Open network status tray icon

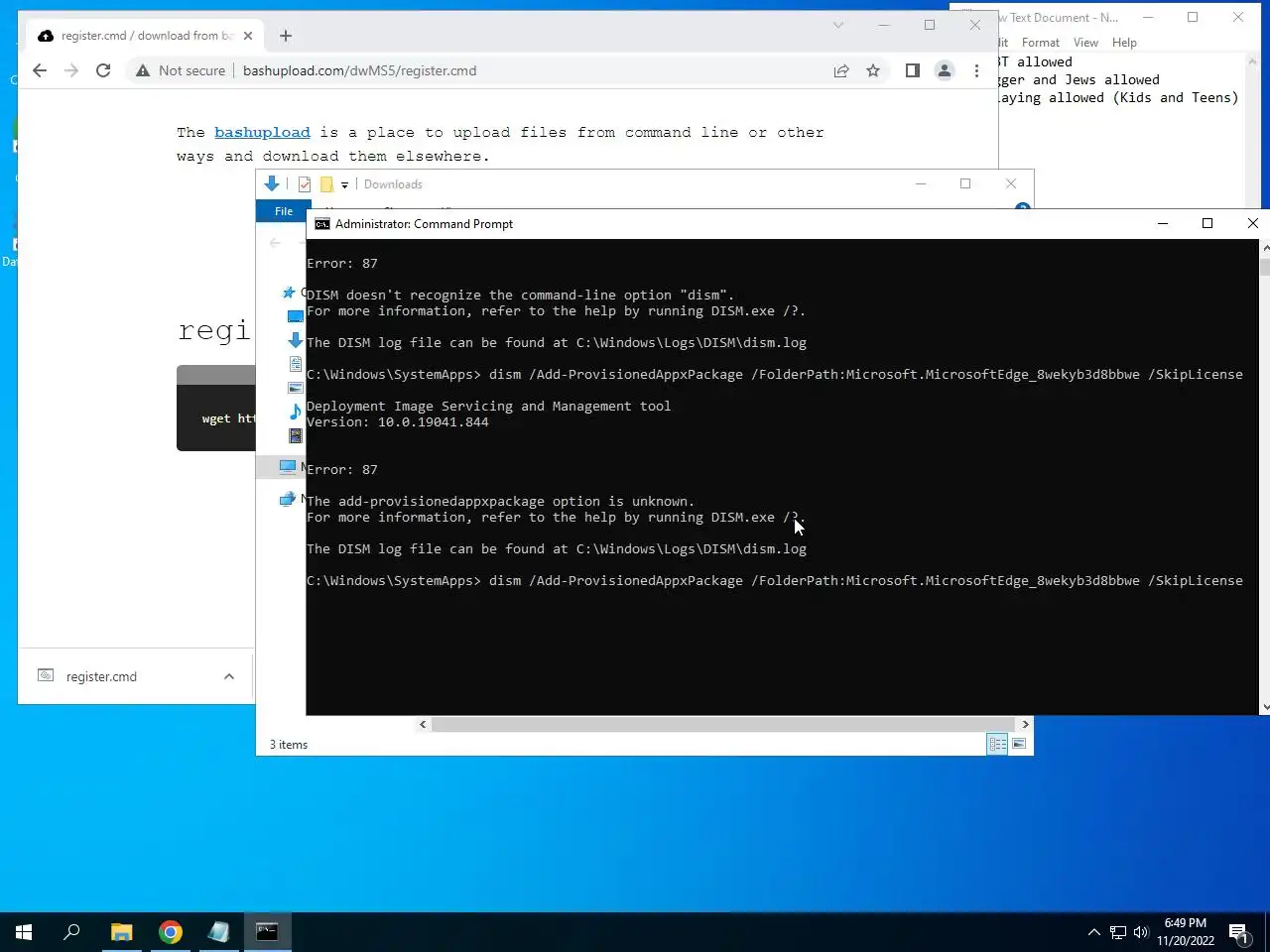pyautogui.click(x=1118, y=932)
